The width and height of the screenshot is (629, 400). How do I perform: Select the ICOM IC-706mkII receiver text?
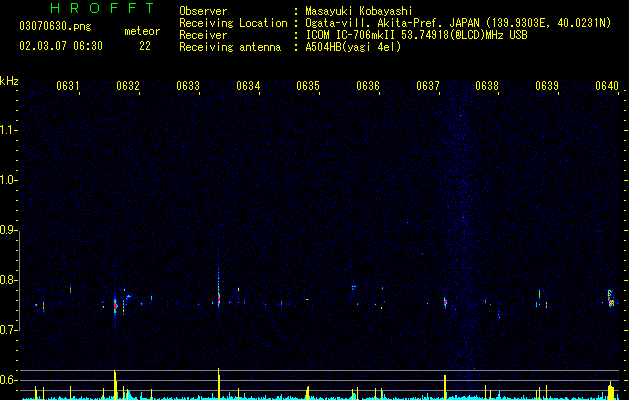point(416,35)
